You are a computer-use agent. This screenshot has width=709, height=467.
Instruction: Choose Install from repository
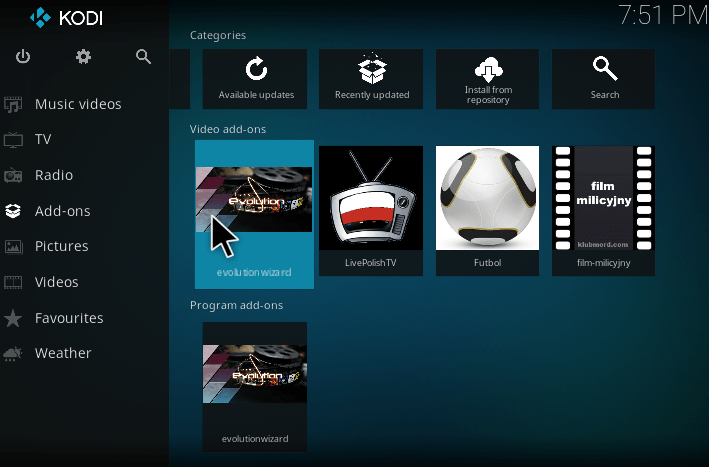[487, 79]
